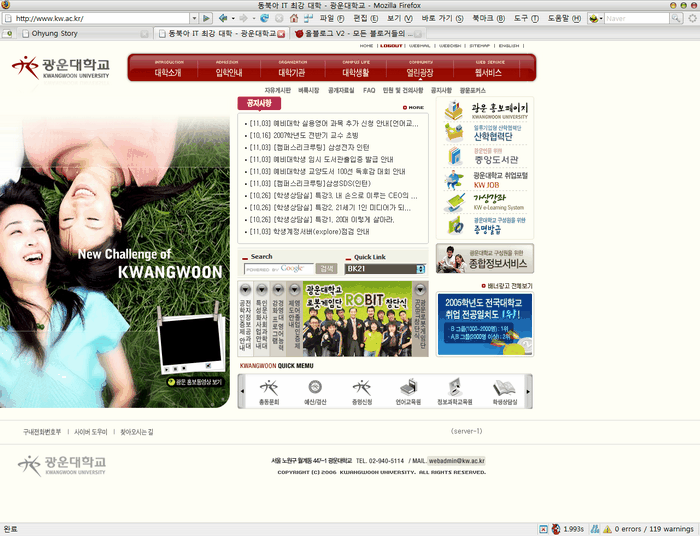Click the Naver search input field
Image resolution: width=700 pixels, height=536 pixels.
637,18
